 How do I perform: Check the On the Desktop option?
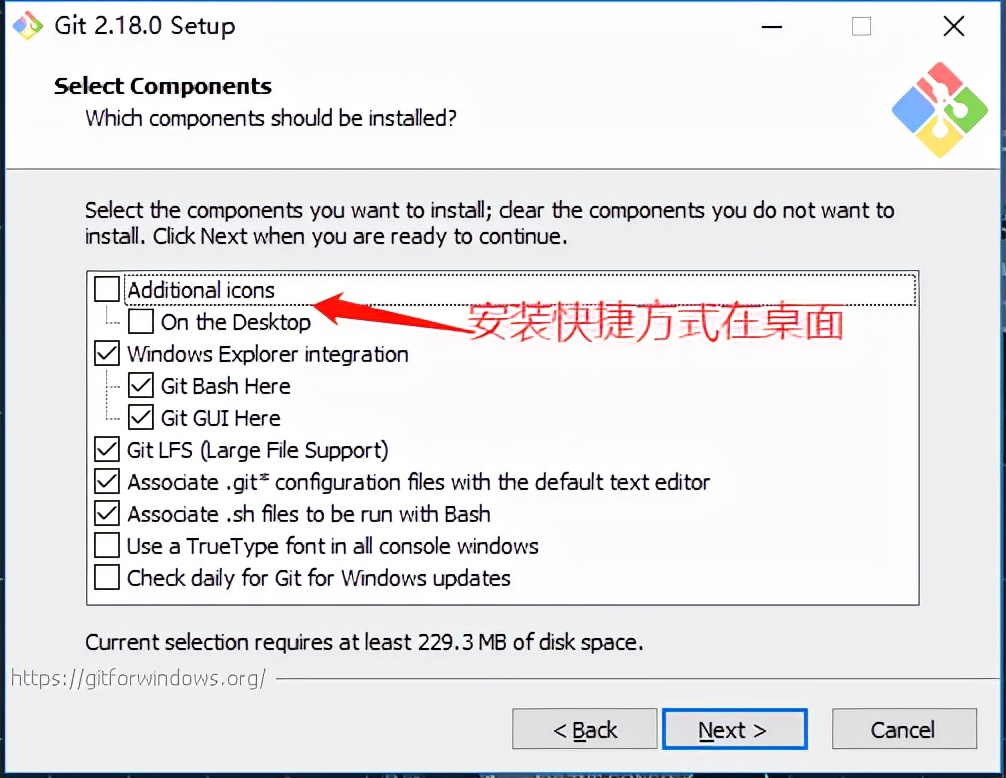pos(141,322)
